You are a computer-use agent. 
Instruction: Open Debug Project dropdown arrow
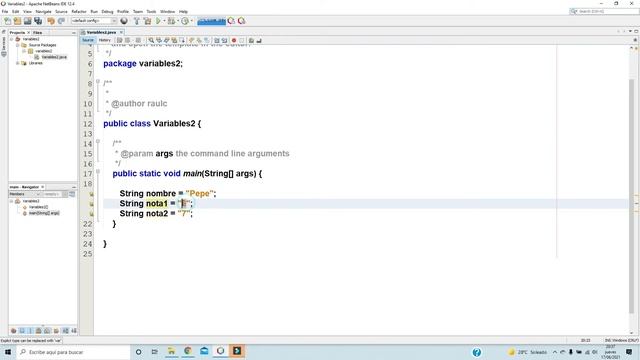click(178, 21)
